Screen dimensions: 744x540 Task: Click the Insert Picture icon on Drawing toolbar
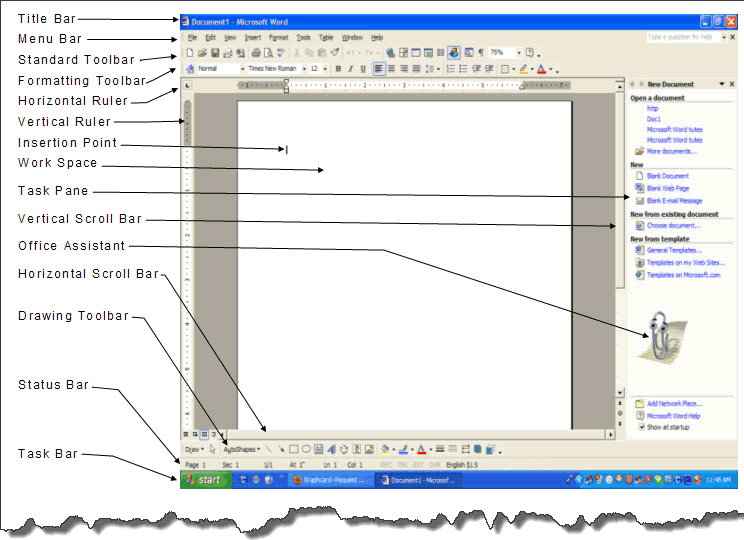click(369, 449)
